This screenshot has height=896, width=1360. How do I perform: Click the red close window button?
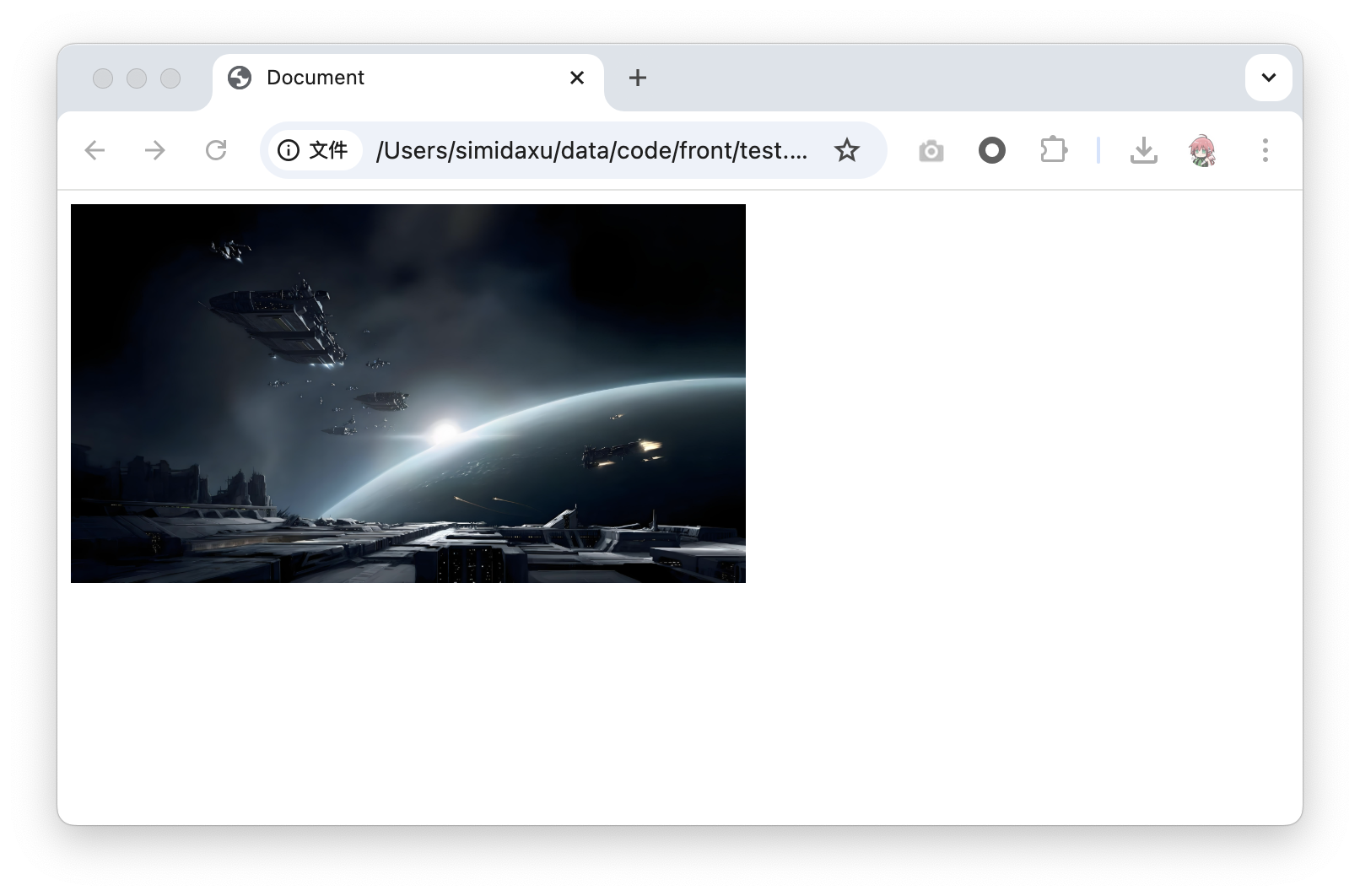[103, 78]
